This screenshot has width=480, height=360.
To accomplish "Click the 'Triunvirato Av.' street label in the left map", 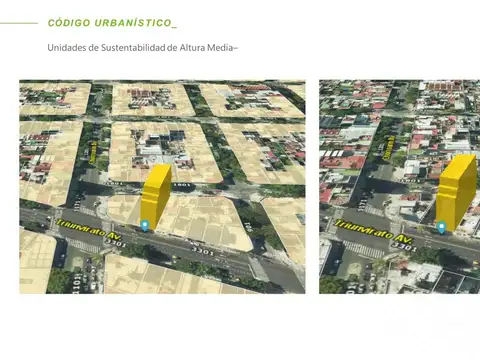I will pyautogui.click(x=89, y=229).
